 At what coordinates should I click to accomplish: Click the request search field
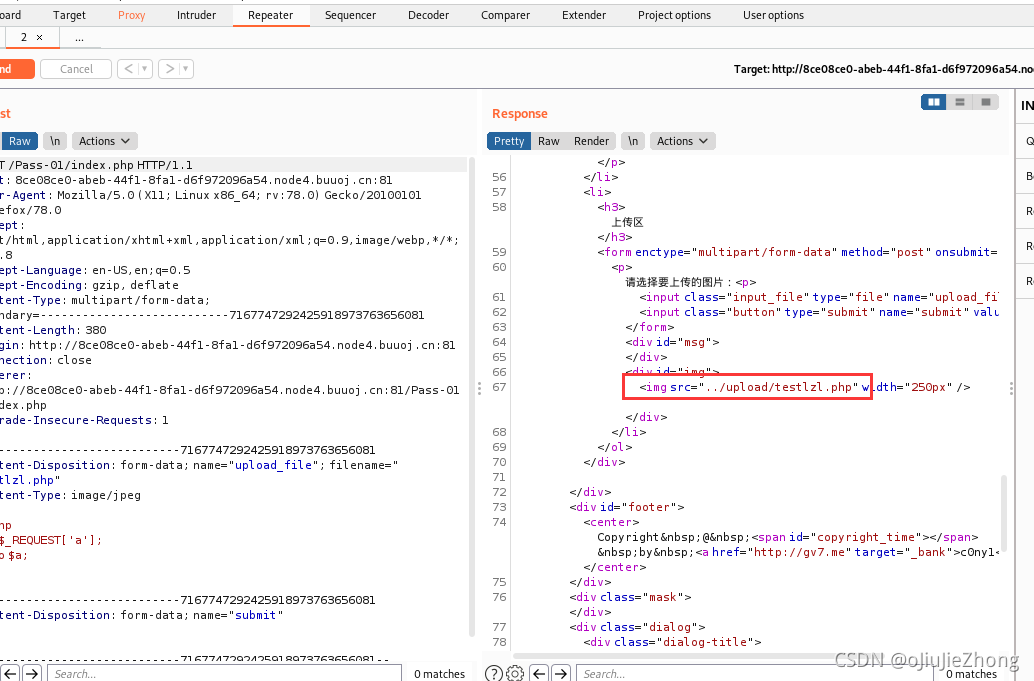224,673
